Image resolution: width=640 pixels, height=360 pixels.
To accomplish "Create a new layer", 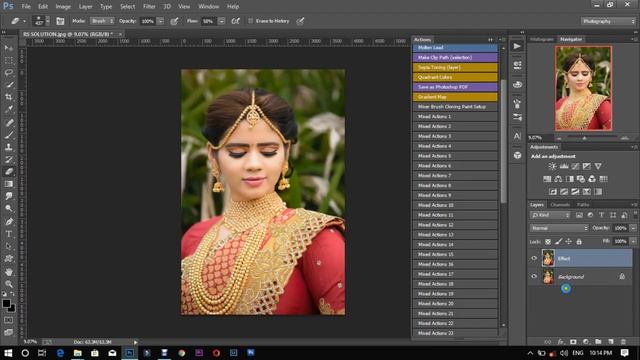I will pyautogui.click(x=611, y=342).
